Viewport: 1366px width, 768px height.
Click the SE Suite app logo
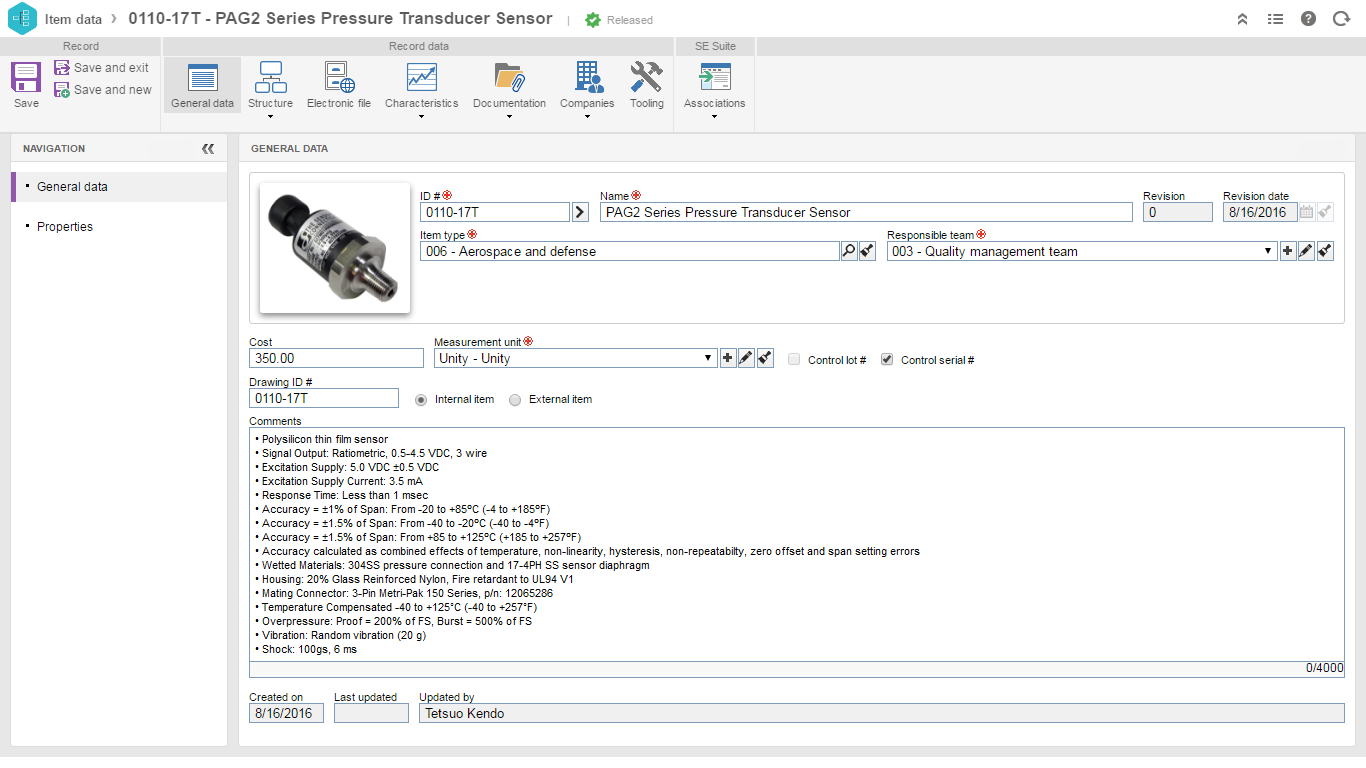(x=22, y=19)
